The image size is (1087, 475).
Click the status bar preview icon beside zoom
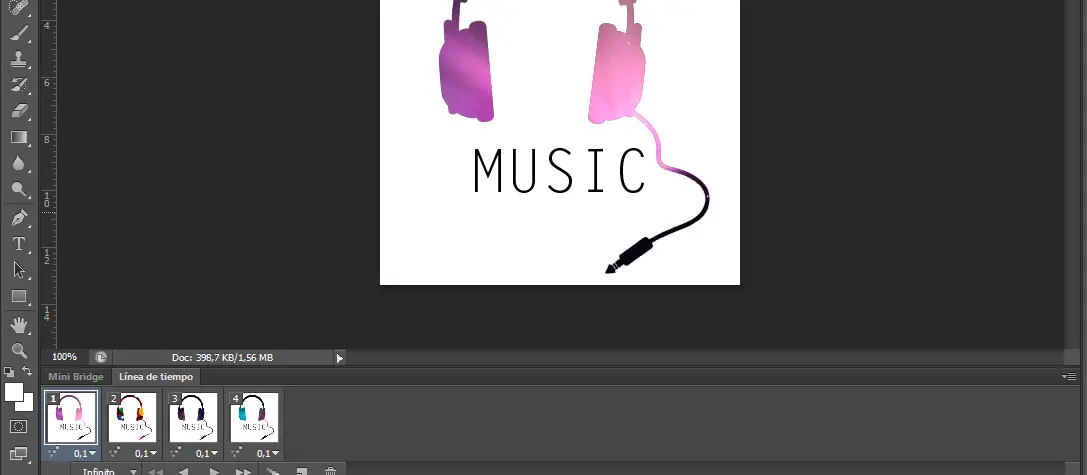click(x=101, y=358)
